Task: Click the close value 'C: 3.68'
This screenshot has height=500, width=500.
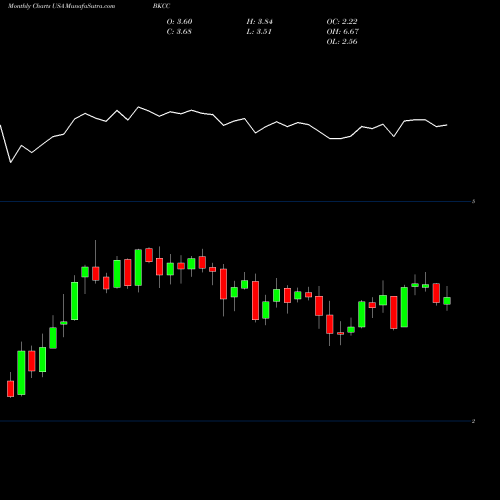Action: [x=179, y=32]
